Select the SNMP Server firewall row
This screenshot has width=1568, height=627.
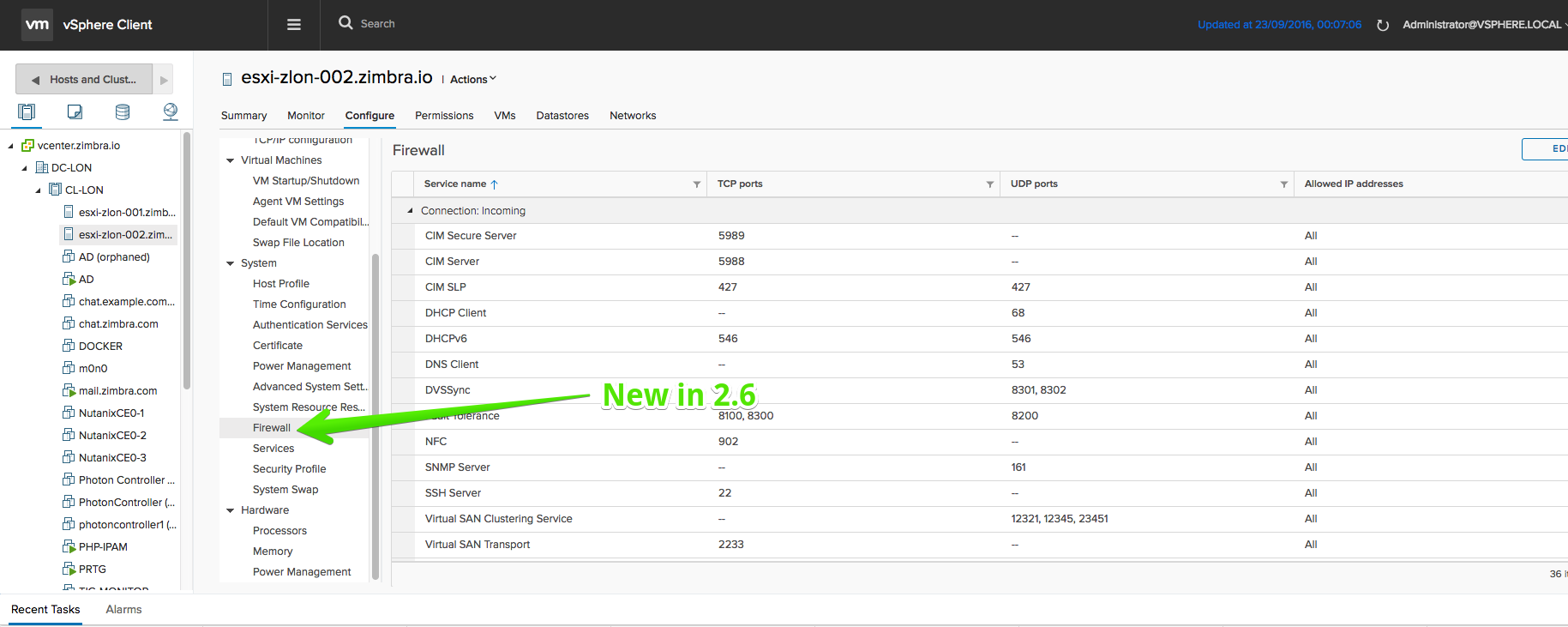979,467
